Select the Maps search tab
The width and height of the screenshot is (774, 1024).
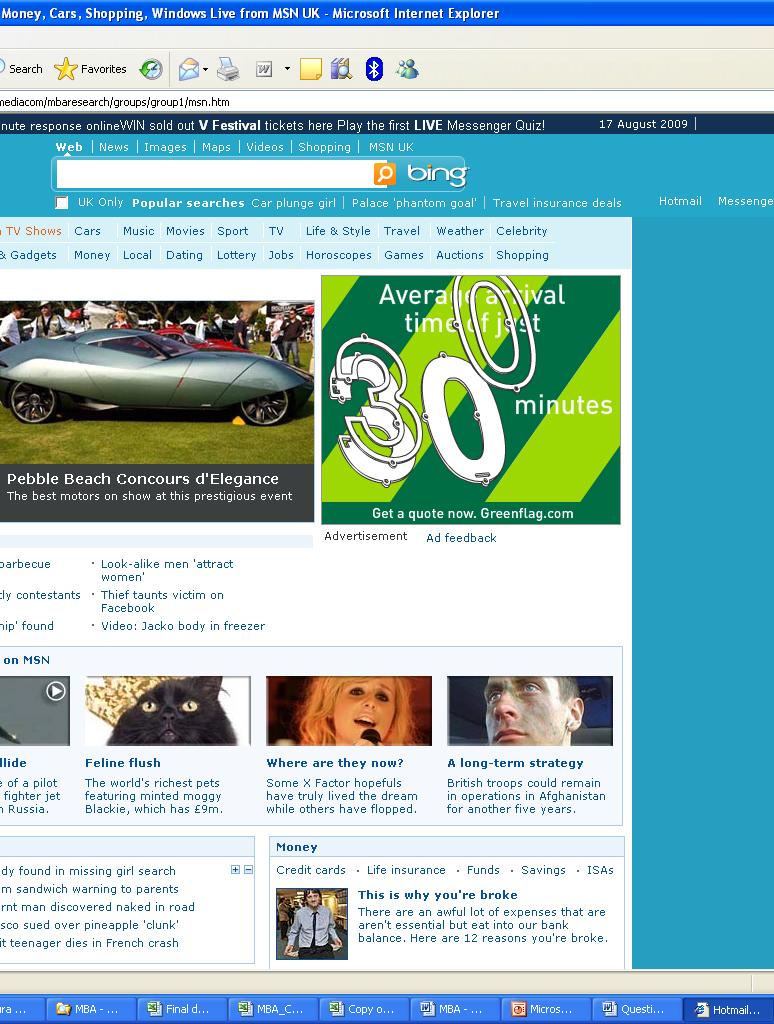coord(216,147)
